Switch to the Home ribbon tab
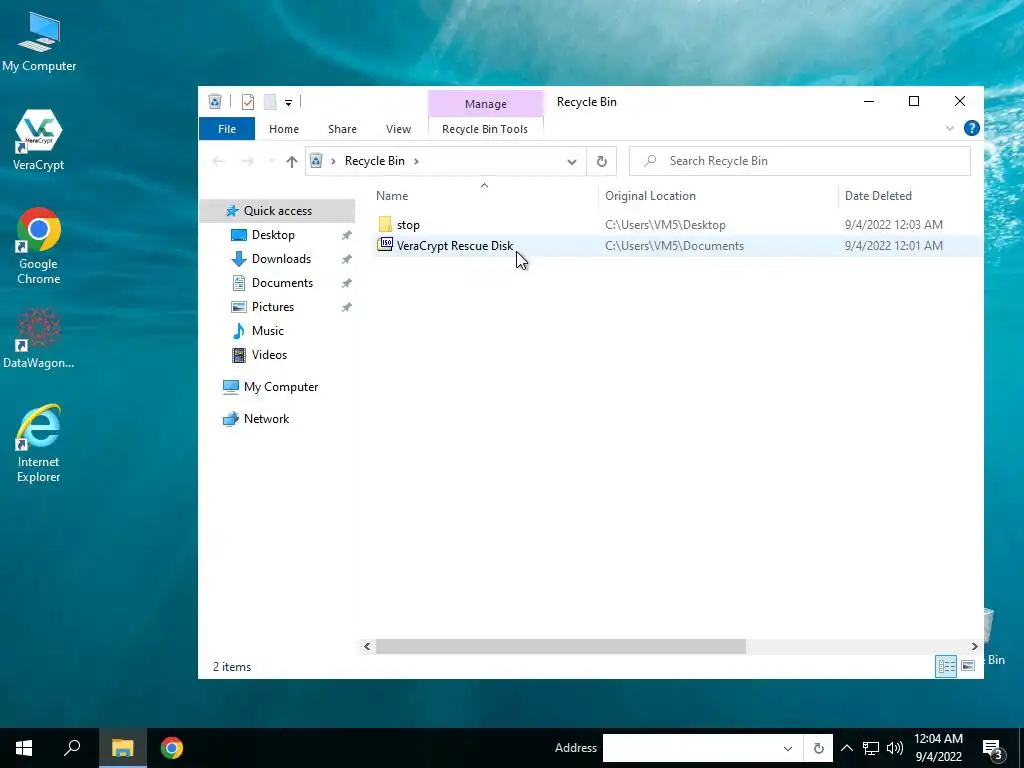 pos(283,129)
